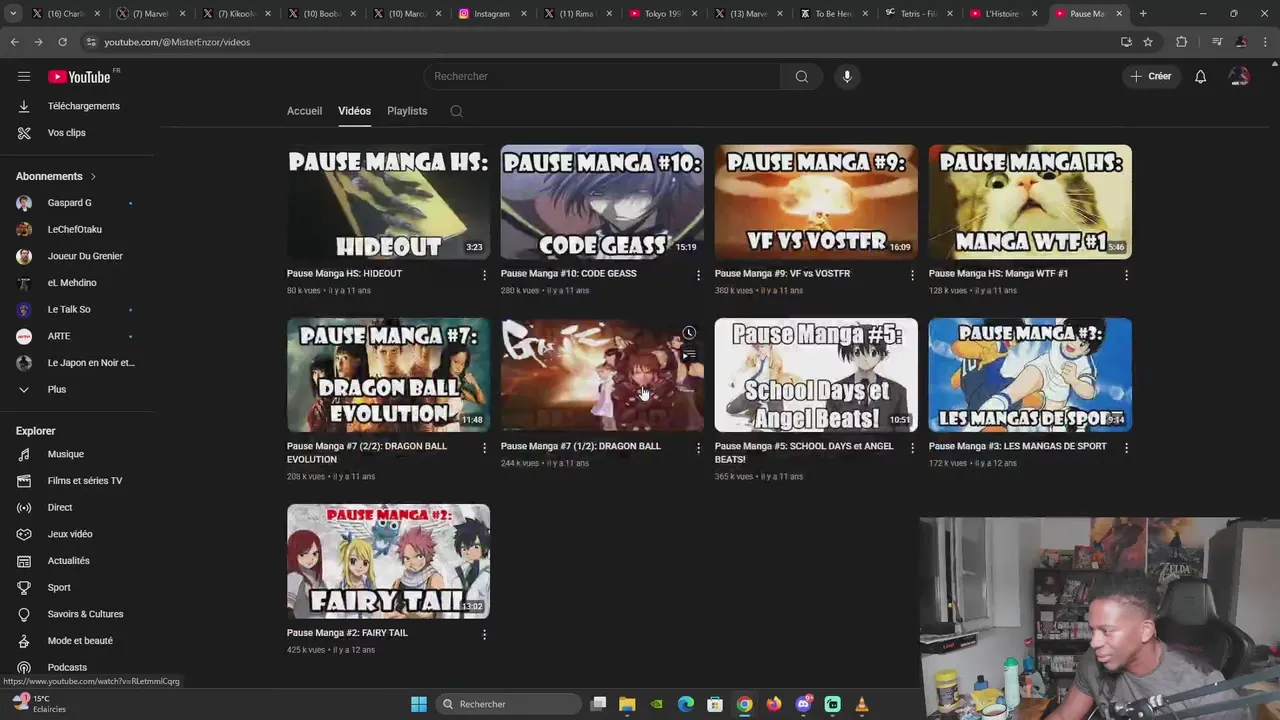The image size is (1280, 720).
Task: Bookmark this page with star icon
Action: pos(1148,42)
